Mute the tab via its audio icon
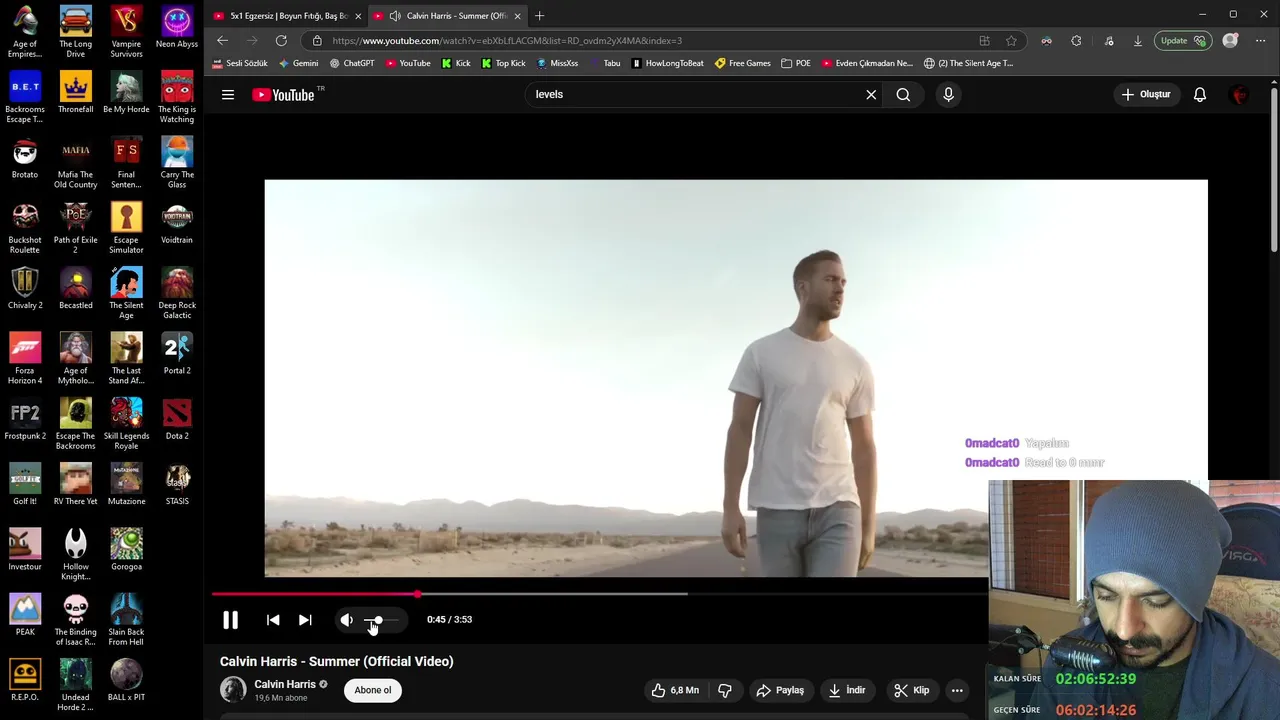Viewport: 1280px width, 720px height. pyautogui.click(x=395, y=16)
